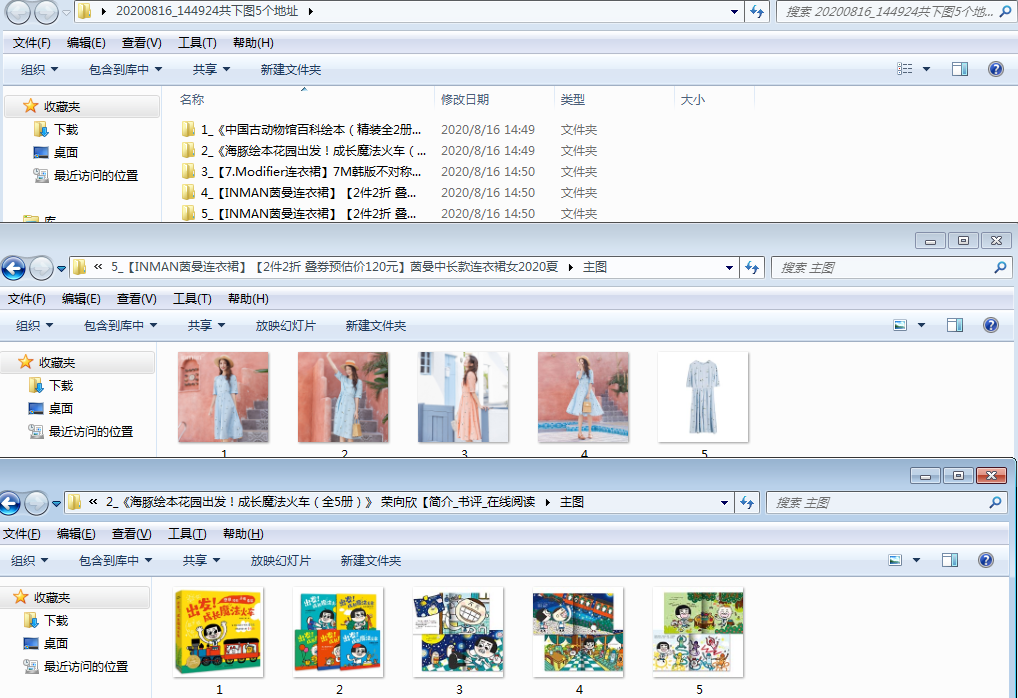
Task: Select the white-background dress thumbnail 5
Action: click(703, 397)
